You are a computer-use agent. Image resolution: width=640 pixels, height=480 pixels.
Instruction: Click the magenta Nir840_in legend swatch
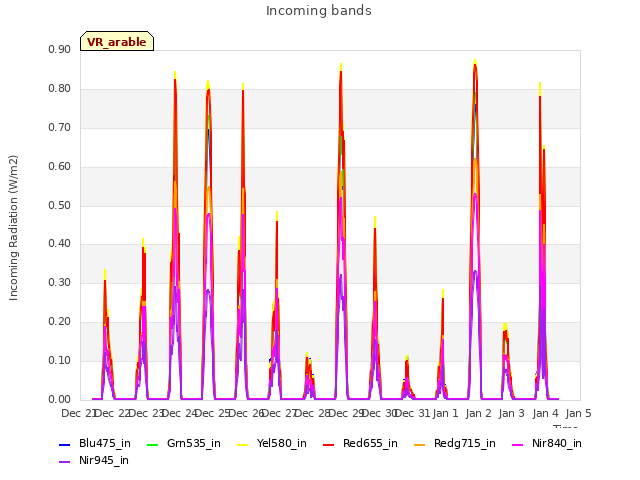click(x=518, y=444)
